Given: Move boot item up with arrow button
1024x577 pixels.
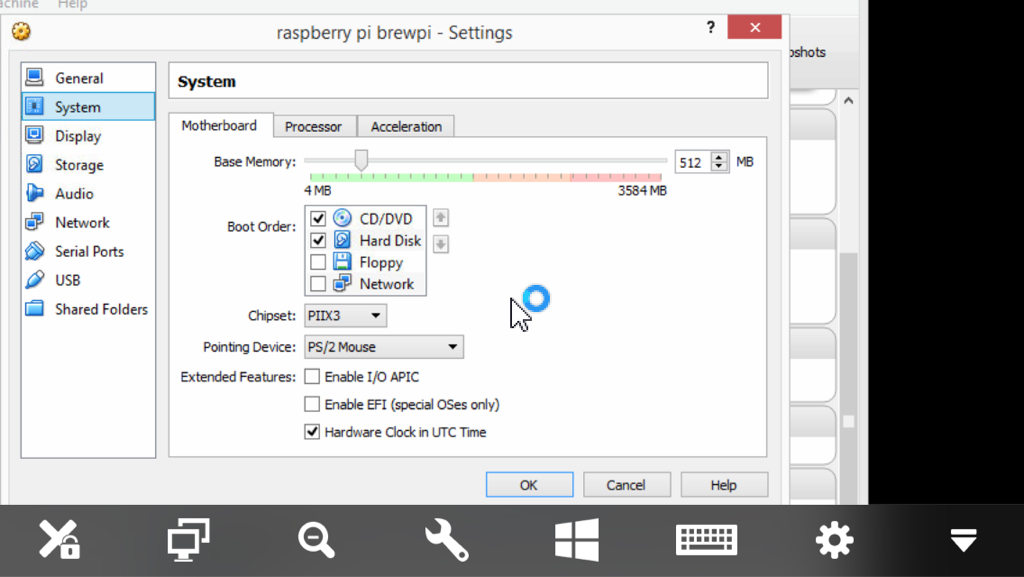Looking at the screenshot, I should click(x=441, y=217).
